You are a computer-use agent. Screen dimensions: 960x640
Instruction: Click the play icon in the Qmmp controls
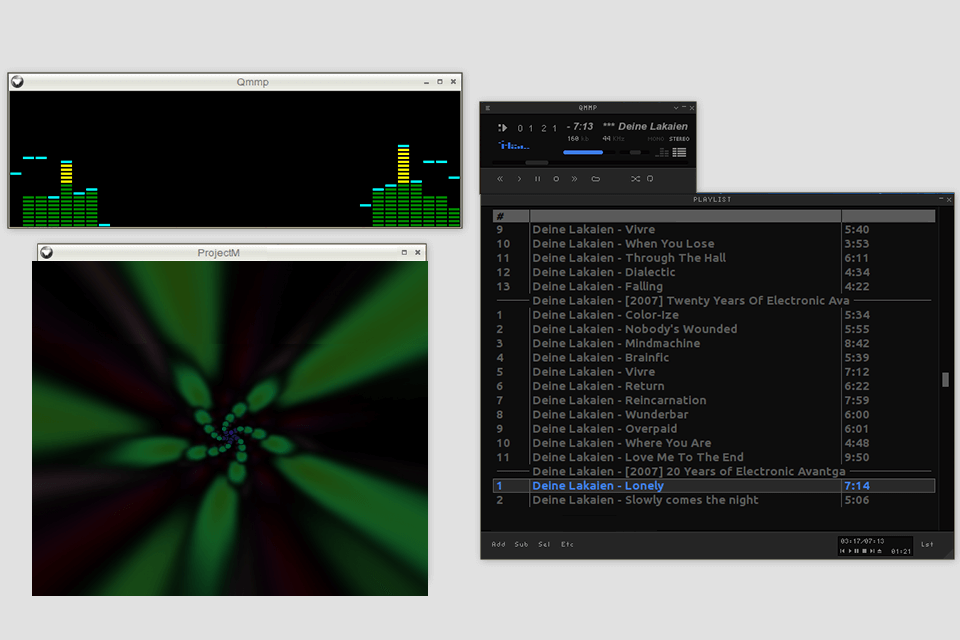click(x=519, y=178)
